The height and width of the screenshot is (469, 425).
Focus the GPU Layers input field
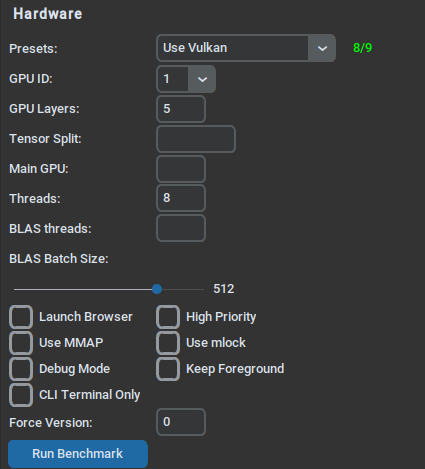181,109
